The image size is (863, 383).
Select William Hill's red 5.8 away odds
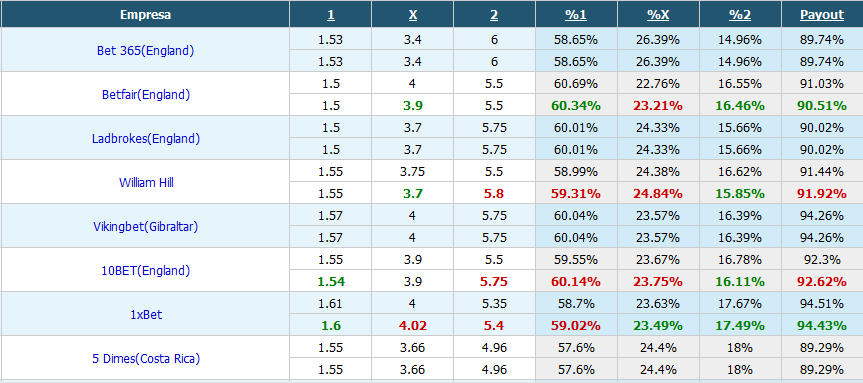(x=494, y=194)
